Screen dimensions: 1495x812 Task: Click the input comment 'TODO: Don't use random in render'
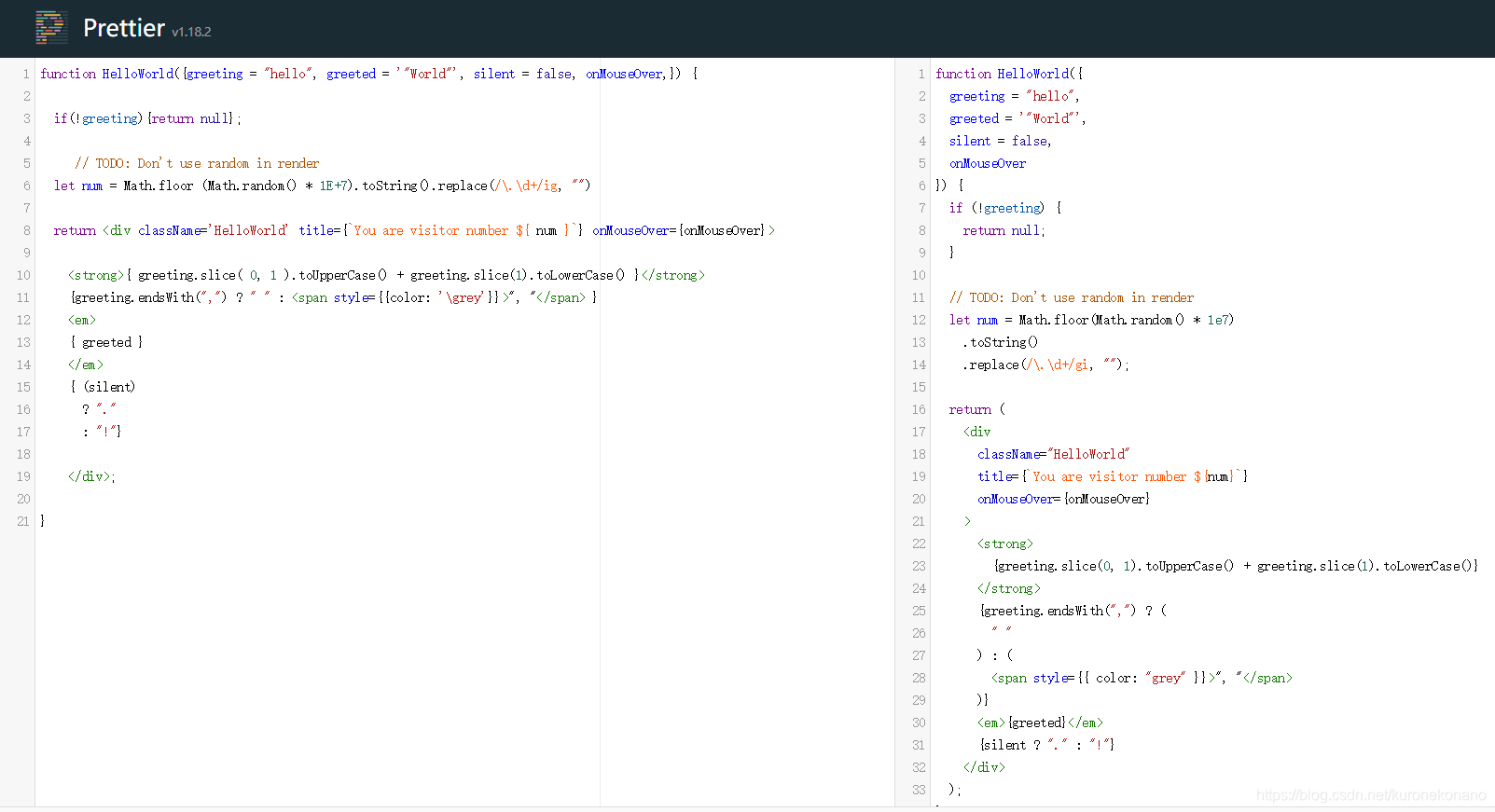tap(197, 163)
